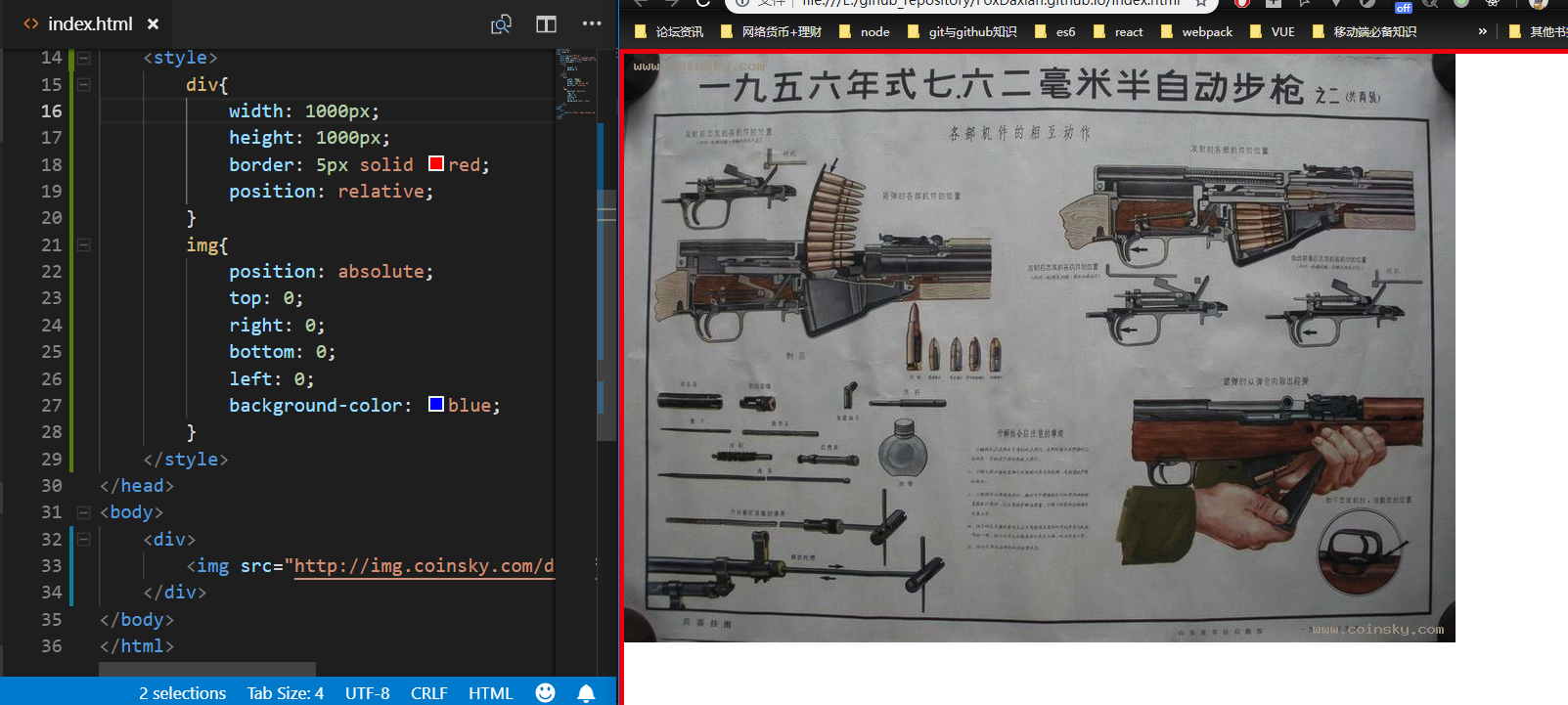The height and width of the screenshot is (705, 1568).
Task: Place cursor on 'position: absolute;' text
Action: pyautogui.click(x=331, y=272)
